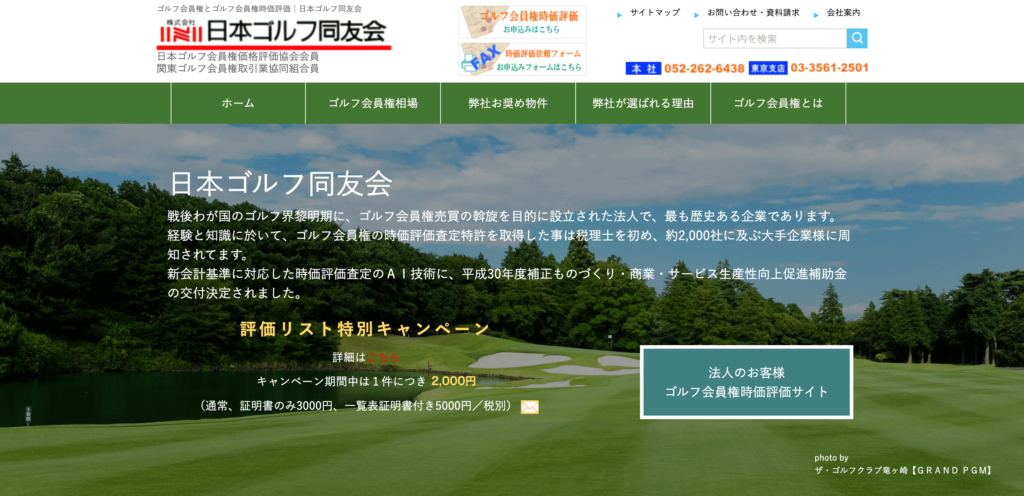Click the 東京支店 phone number 03-3561-2501
The width and height of the screenshot is (1024, 496).
point(829,68)
